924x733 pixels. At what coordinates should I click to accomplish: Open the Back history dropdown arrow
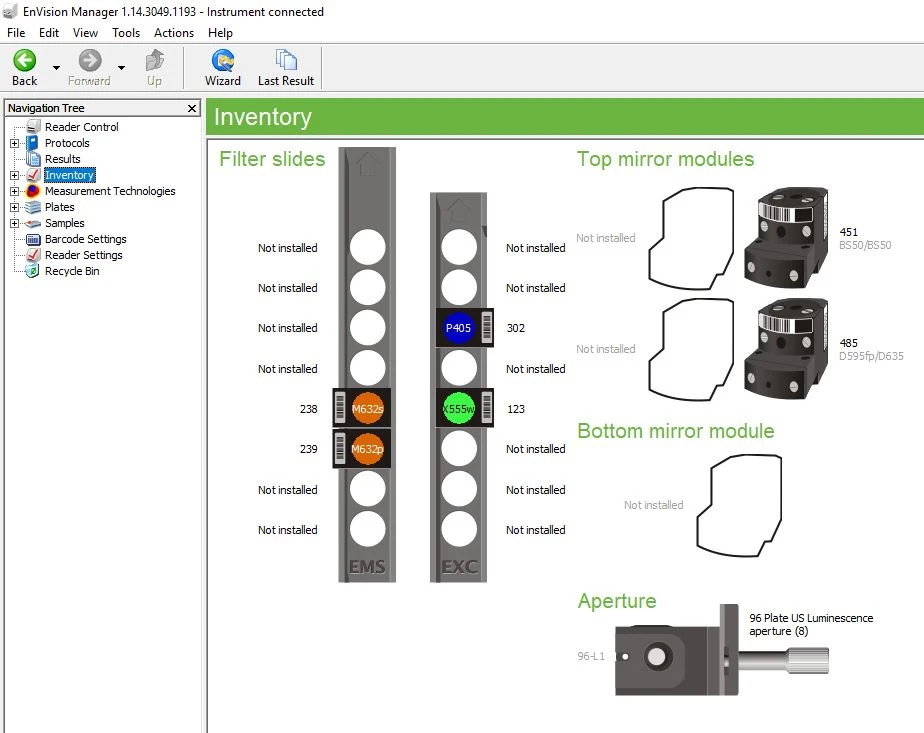[x=56, y=68]
